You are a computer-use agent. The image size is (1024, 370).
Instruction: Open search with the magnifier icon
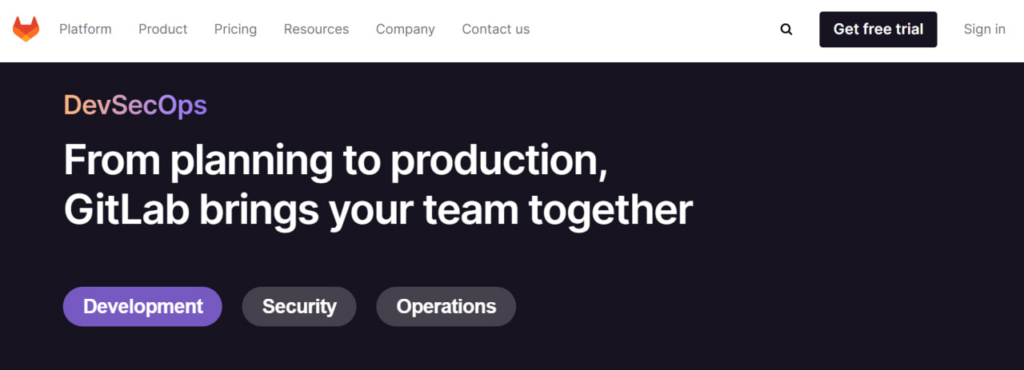786,29
